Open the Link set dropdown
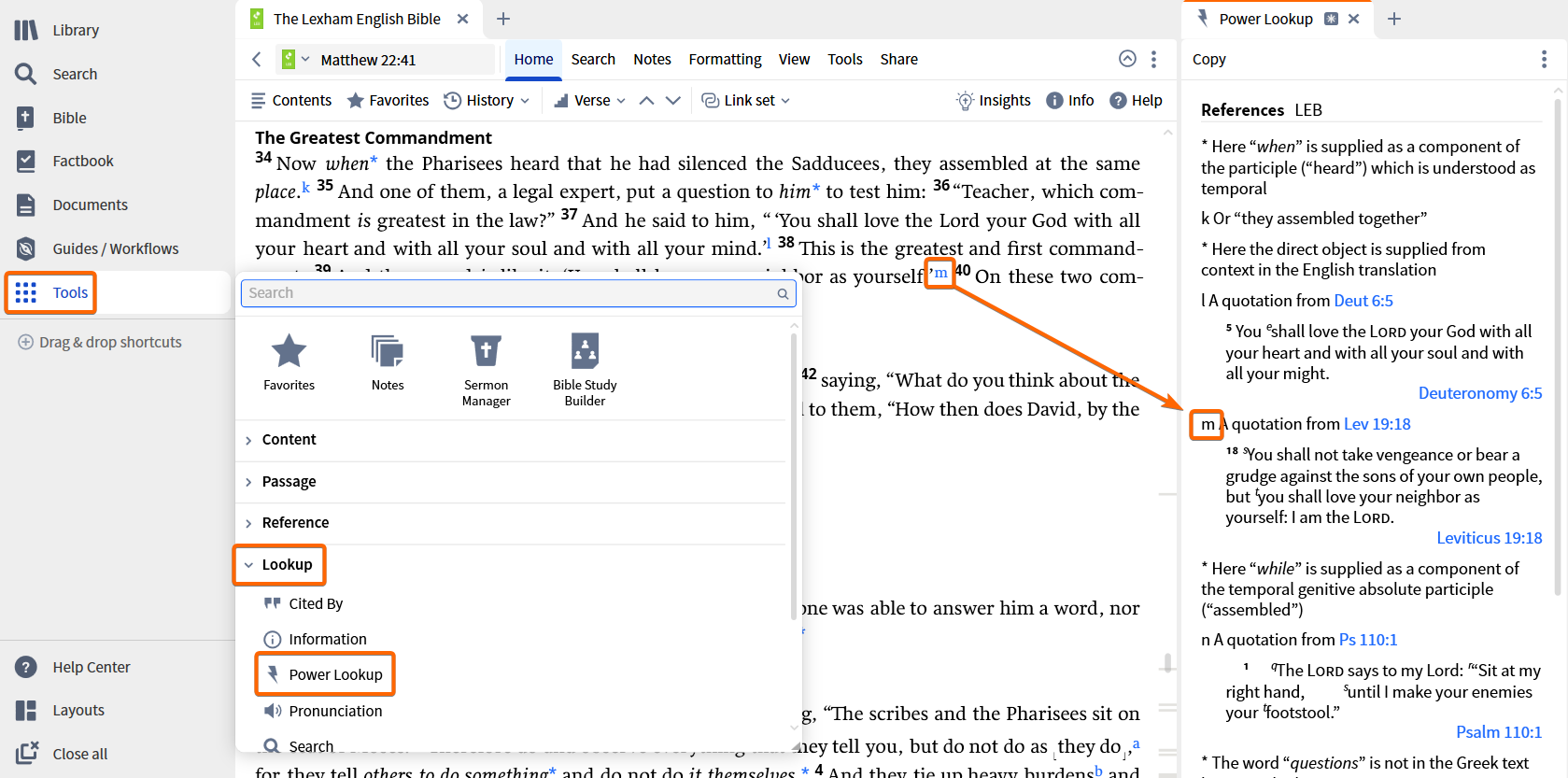 pyautogui.click(x=746, y=100)
